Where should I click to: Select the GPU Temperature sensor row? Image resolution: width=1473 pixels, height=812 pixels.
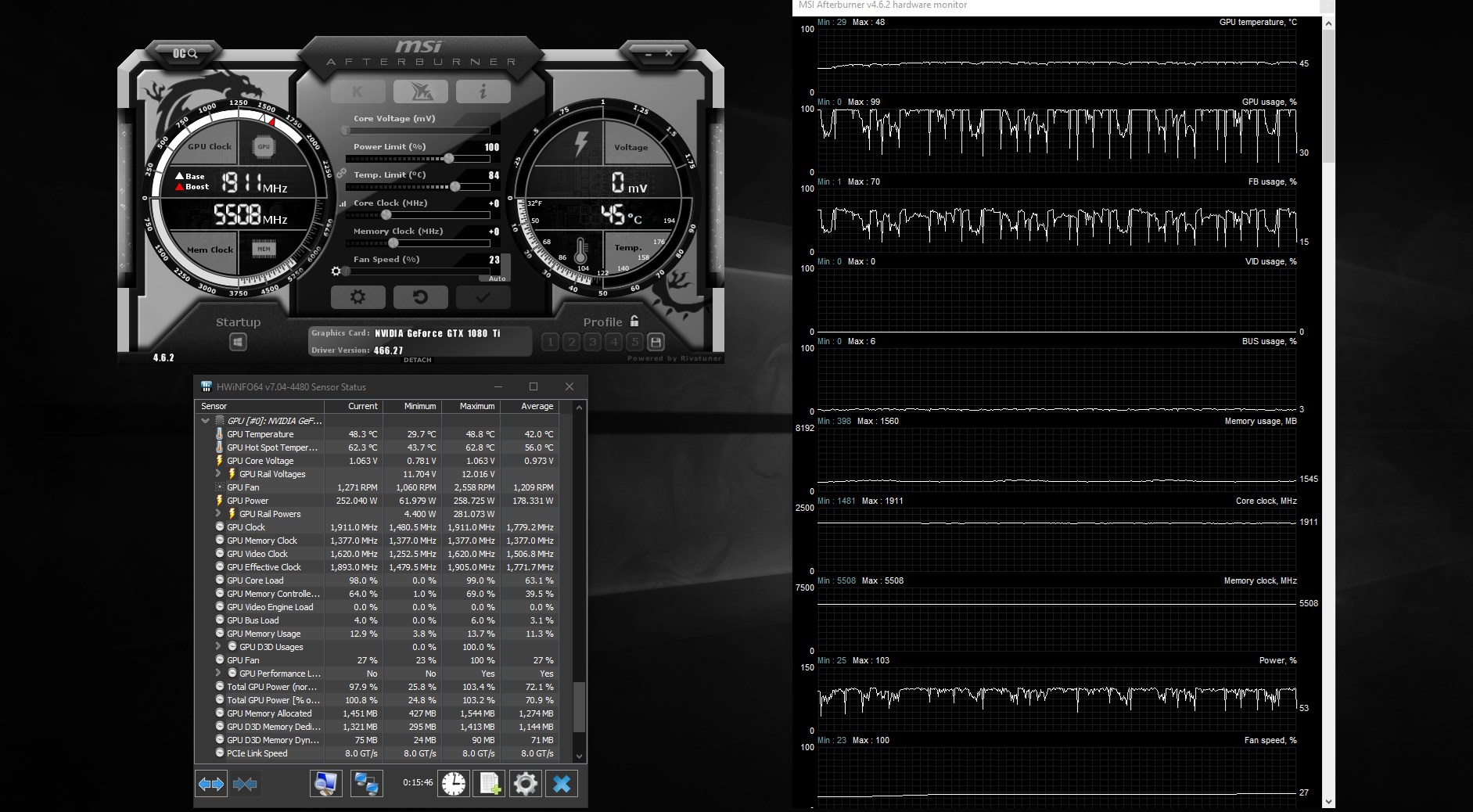click(x=376, y=434)
